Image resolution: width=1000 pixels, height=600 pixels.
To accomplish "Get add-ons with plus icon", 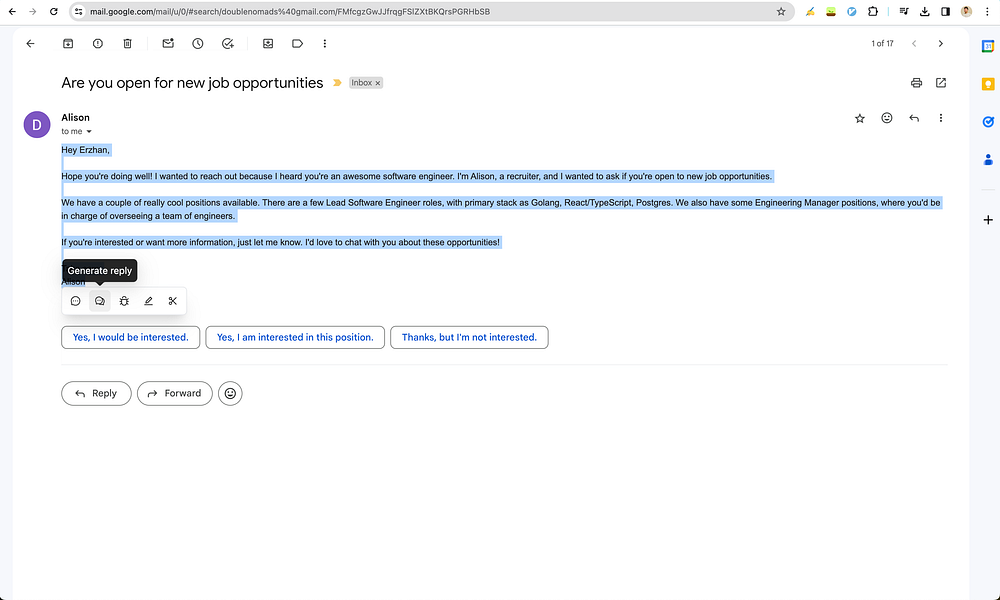I will pyautogui.click(x=988, y=220).
